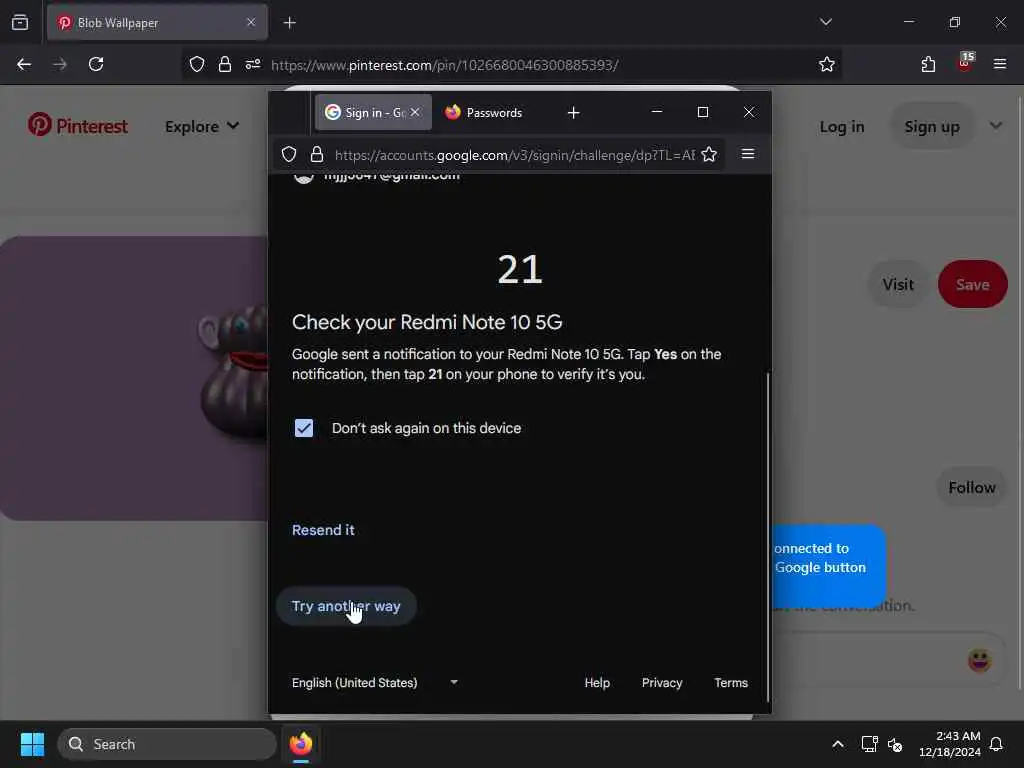Switch to Sign in - Google tab

coord(373,112)
